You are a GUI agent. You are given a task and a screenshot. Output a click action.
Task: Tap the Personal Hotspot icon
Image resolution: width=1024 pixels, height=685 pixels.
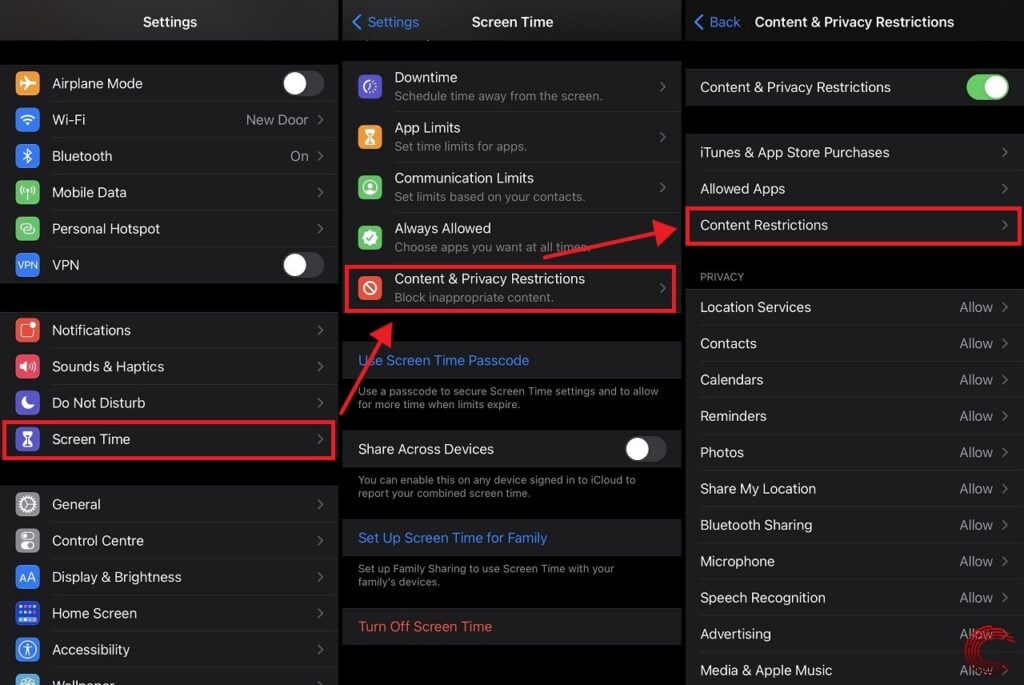pos(27,229)
